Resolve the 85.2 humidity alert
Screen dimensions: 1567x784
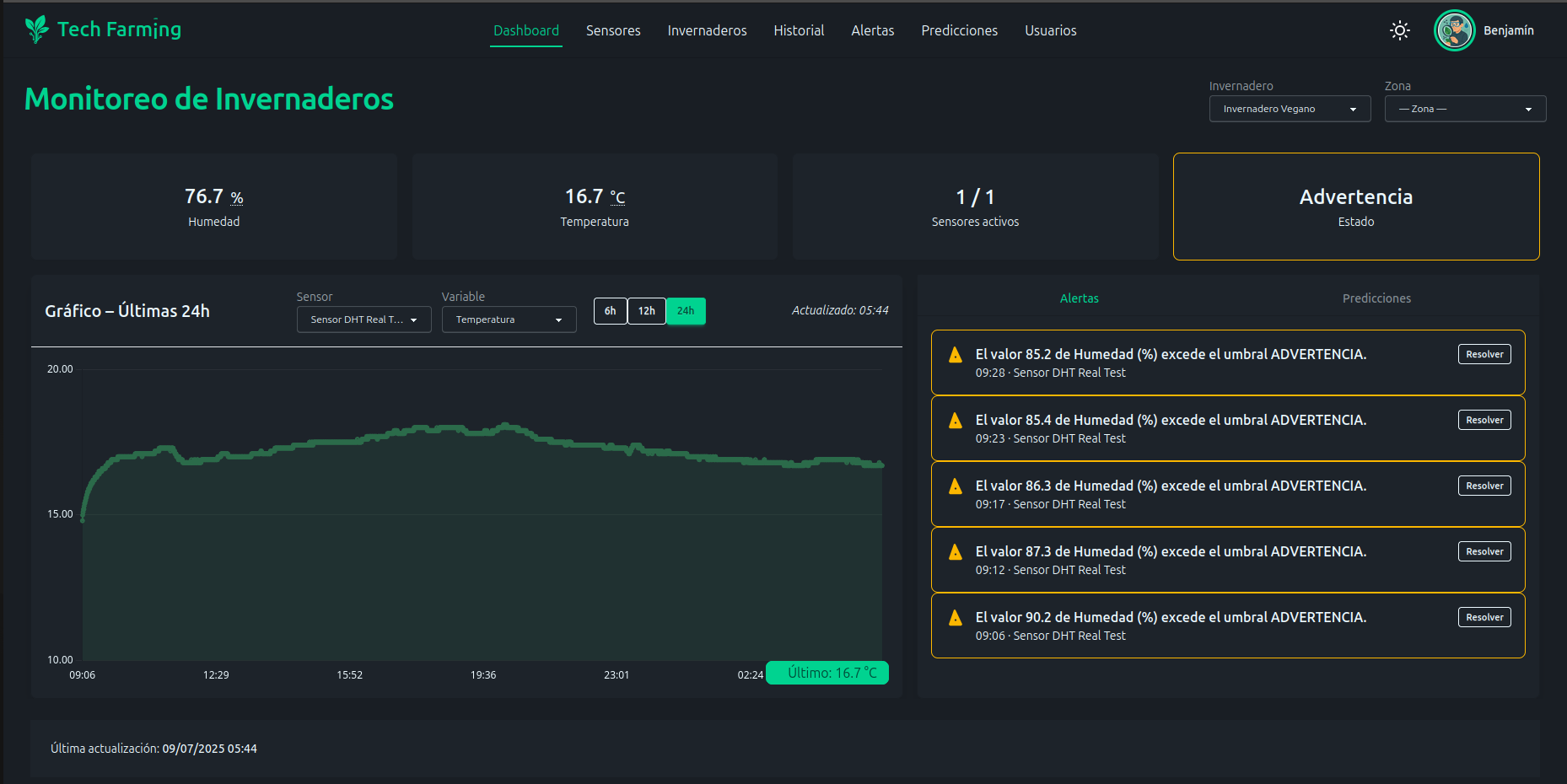click(x=1484, y=354)
